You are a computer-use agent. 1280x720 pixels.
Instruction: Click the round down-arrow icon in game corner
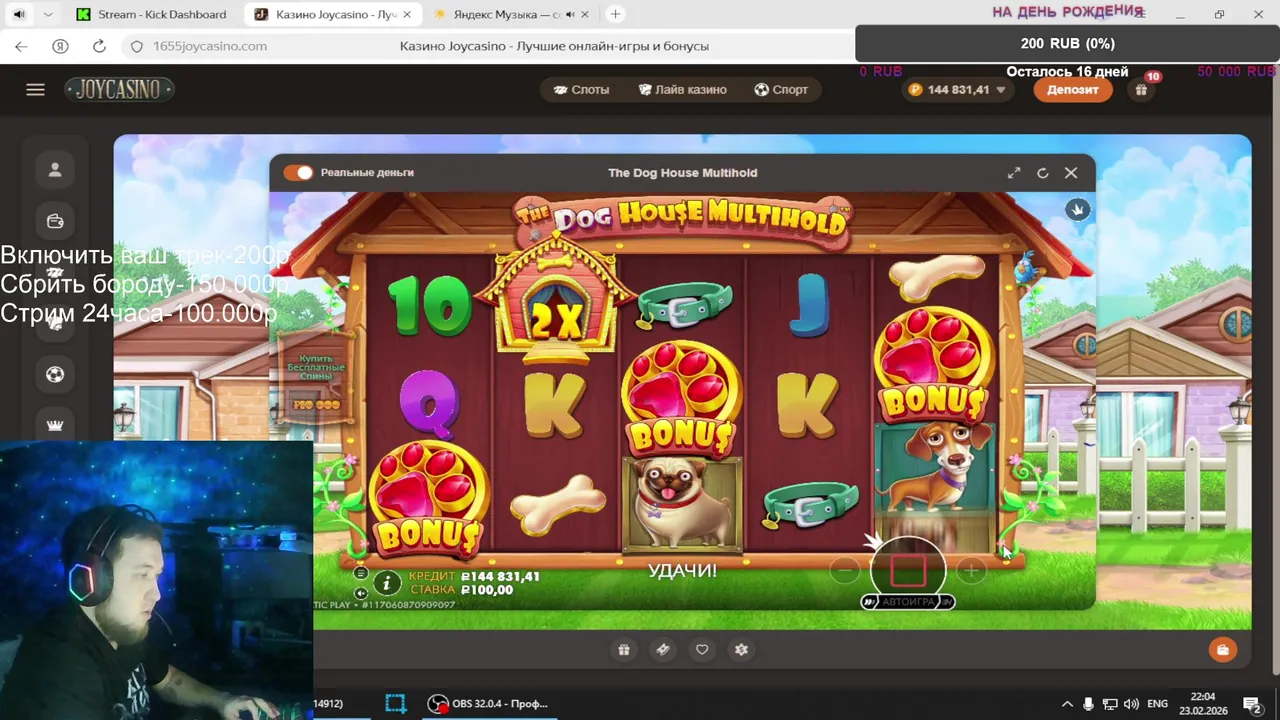tap(1077, 209)
